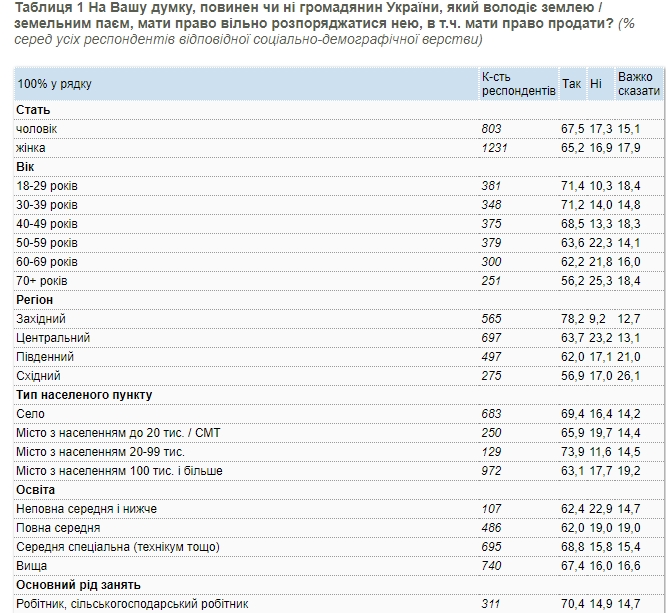The image size is (666, 613).
Task: Click the "К-сть респондентів" column header
Action: (517, 84)
